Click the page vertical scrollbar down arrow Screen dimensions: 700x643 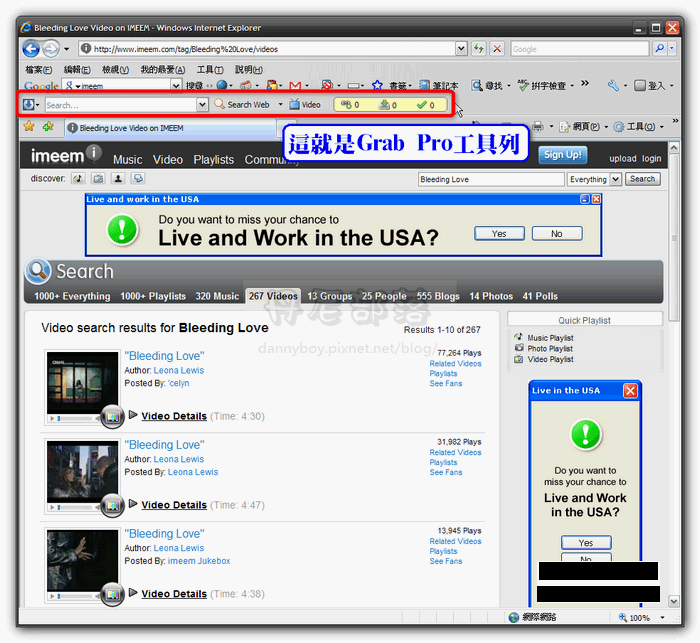(674, 601)
